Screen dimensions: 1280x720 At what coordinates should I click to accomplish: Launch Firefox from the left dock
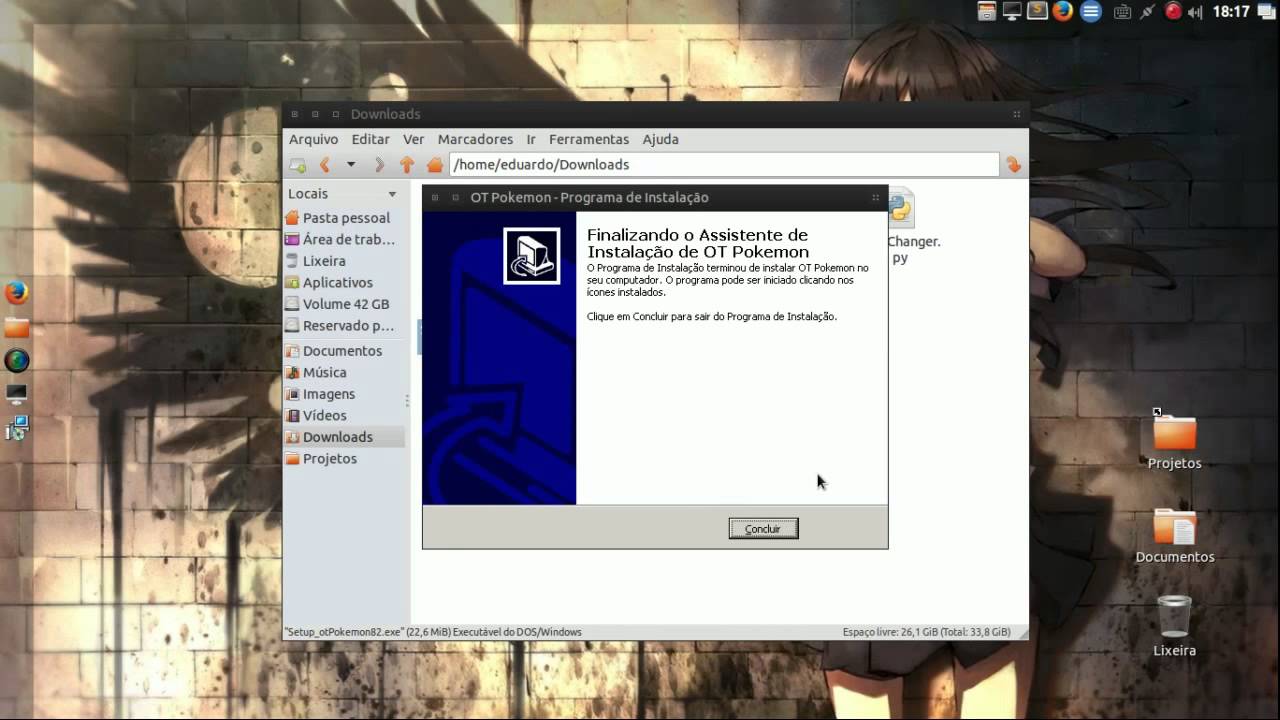[16, 293]
